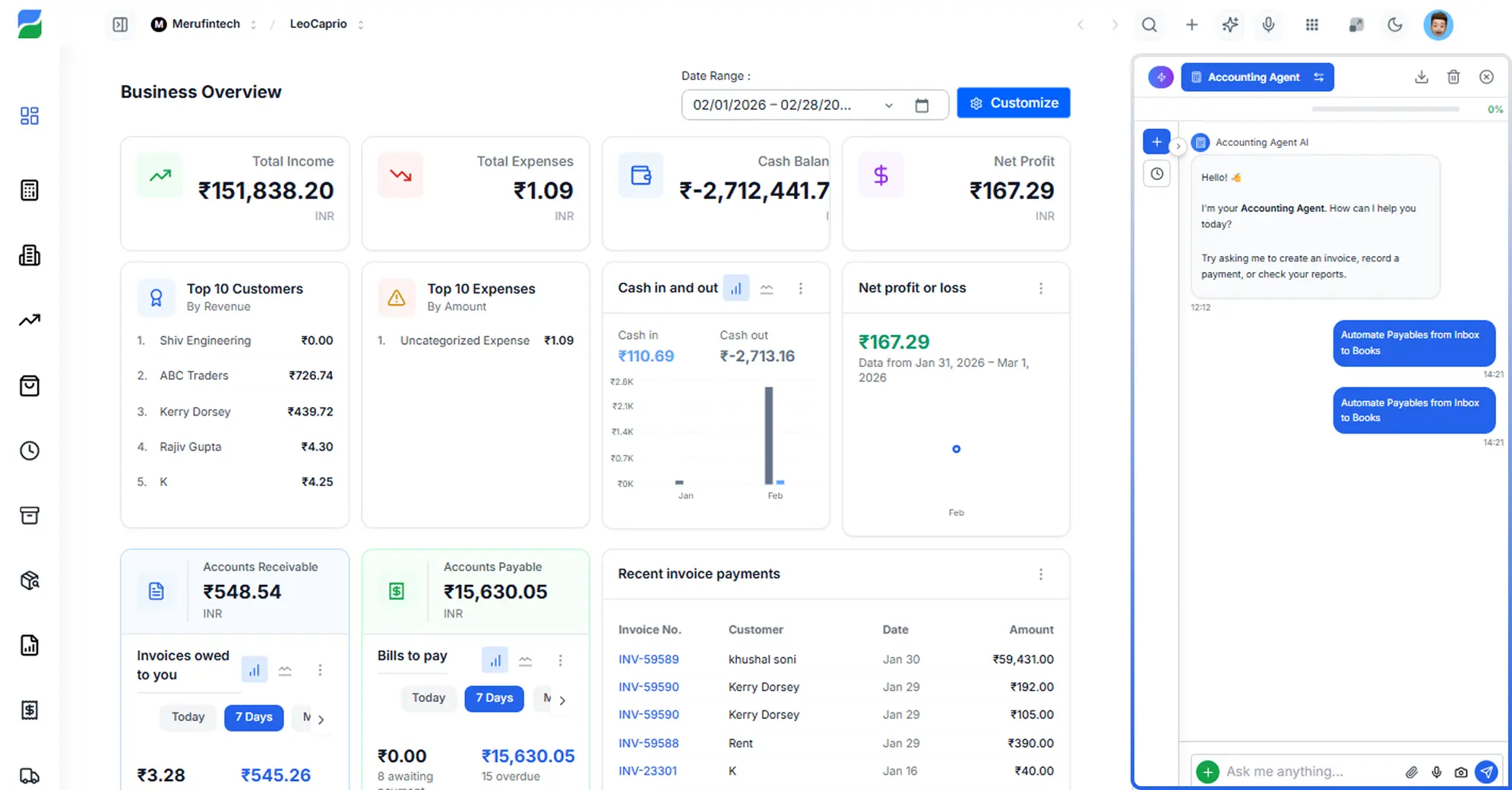This screenshot has height=790, width=1512.
Task: Select the 7 Days tab under Bills to pay
Action: pos(494,698)
